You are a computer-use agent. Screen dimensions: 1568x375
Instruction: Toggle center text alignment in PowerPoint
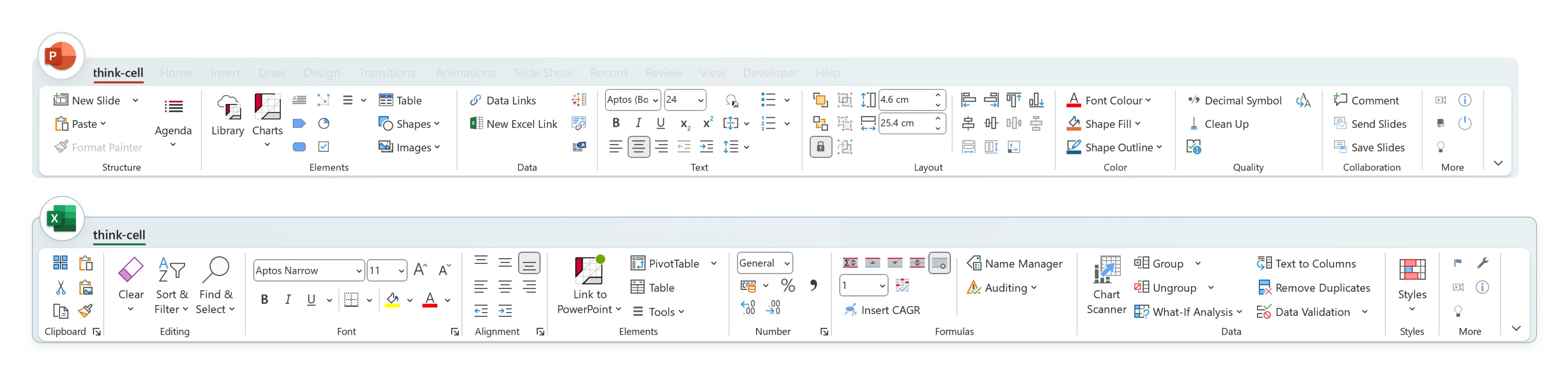638,147
